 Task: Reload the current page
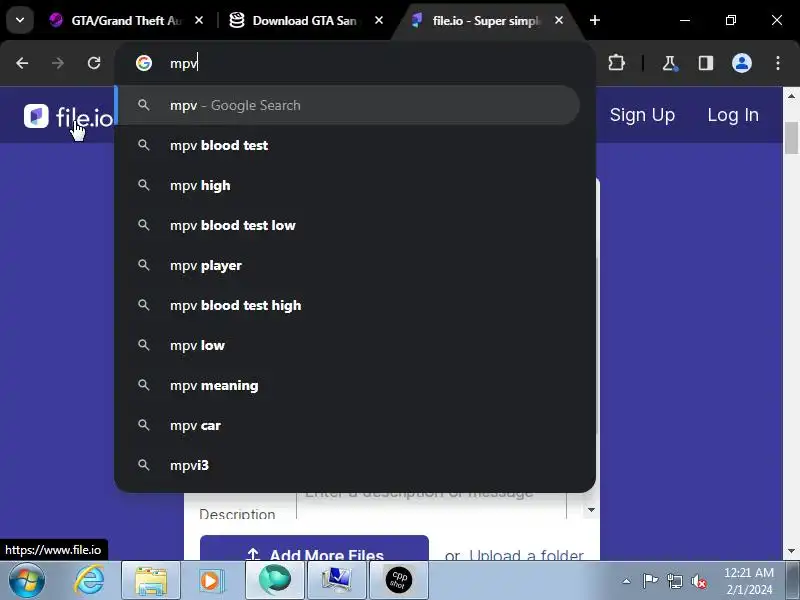94,63
